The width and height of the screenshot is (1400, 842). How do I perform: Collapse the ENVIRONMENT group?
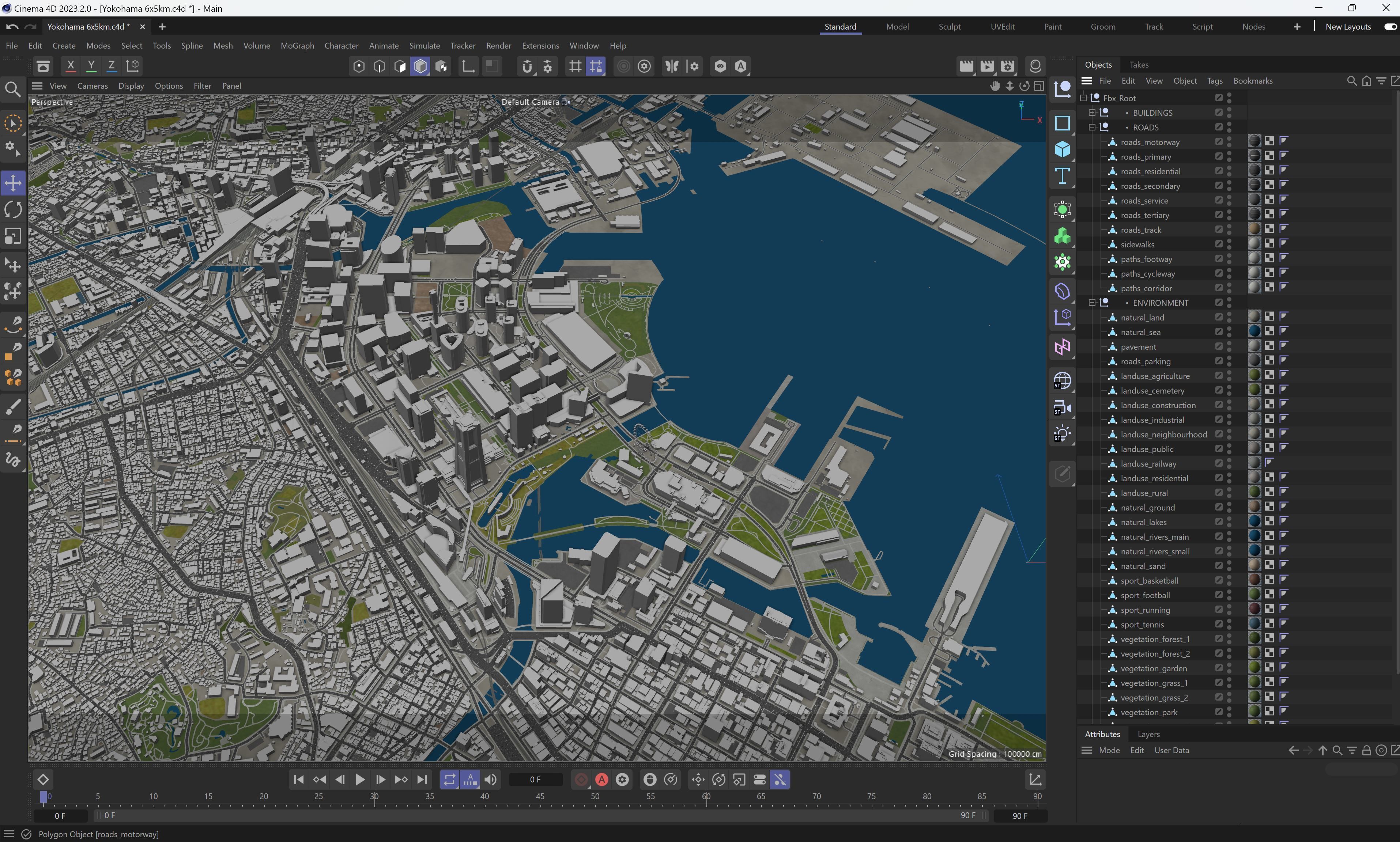1092,303
